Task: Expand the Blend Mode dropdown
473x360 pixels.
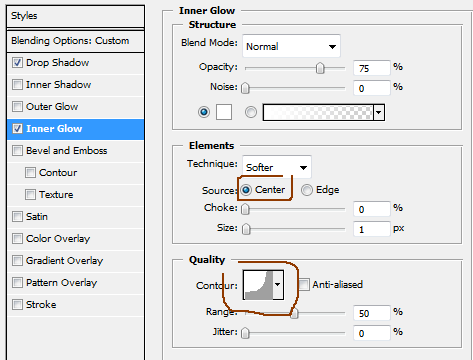Action: tap(291, 46)
